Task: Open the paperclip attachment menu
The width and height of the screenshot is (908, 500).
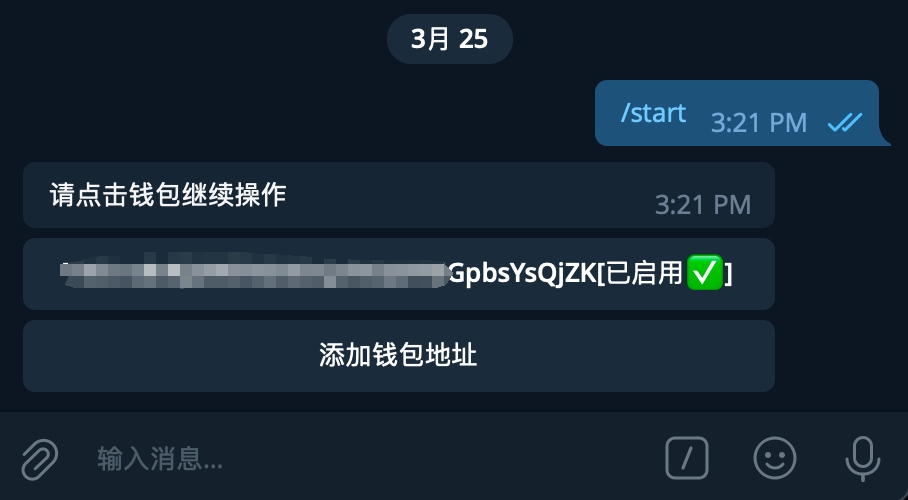Action: tap(40, 459)
